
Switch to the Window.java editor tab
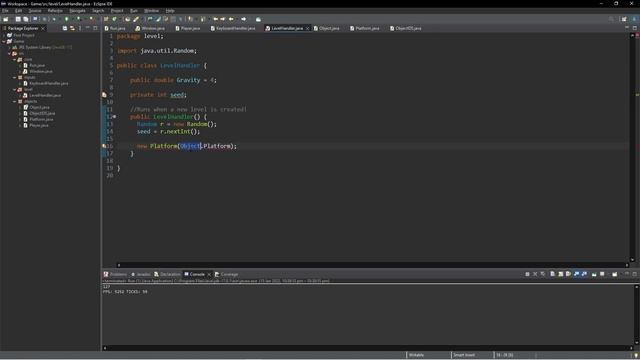150,28
